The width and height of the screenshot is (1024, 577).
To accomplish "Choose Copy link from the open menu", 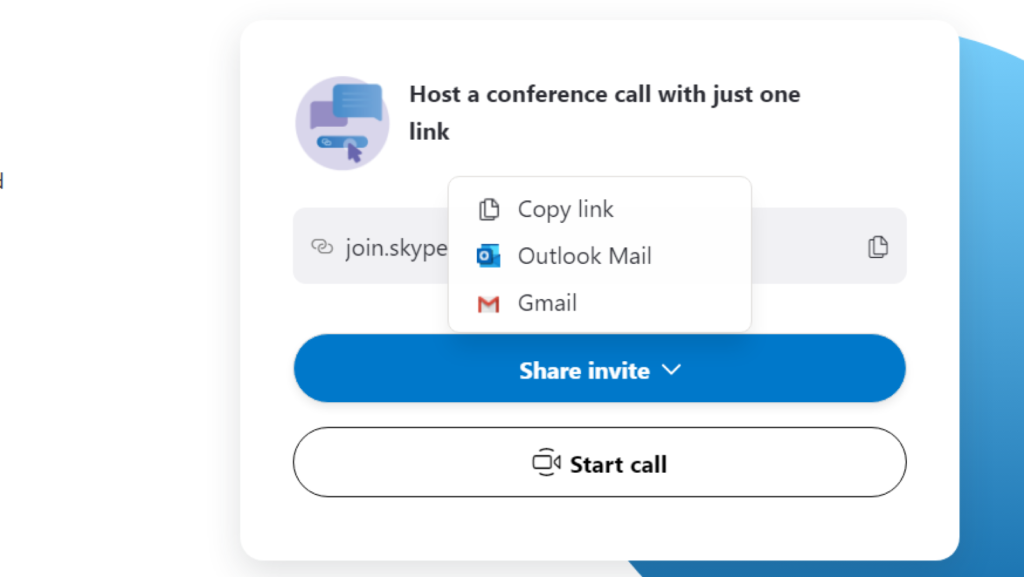I will click(565, 209).
